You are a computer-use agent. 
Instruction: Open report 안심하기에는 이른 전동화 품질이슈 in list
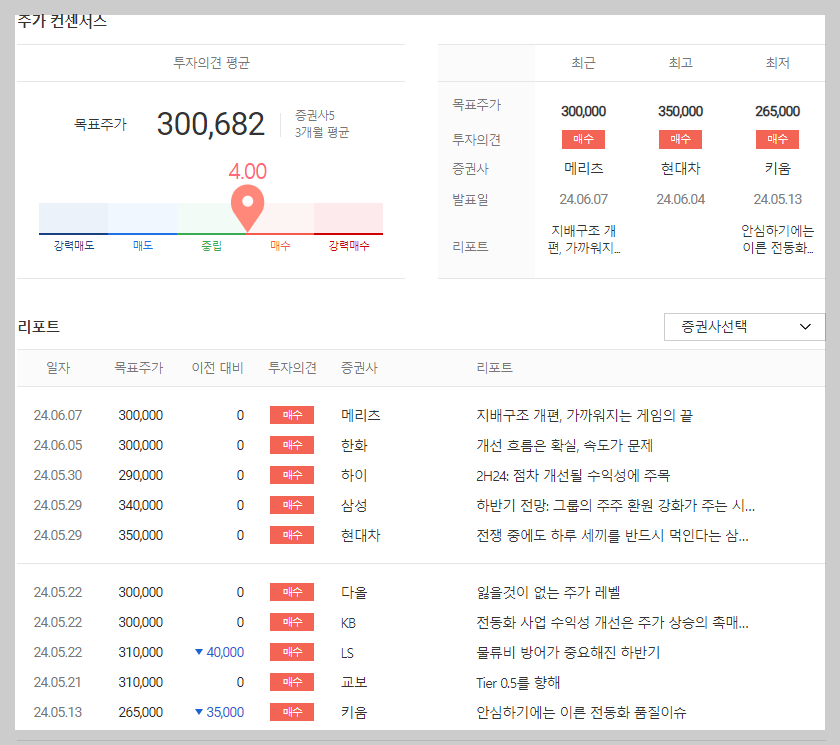coord(581,712)
